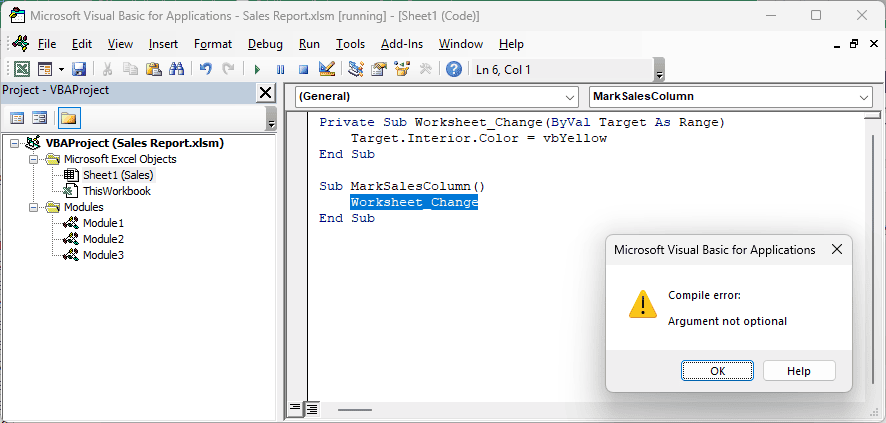886x423 pixels.
Task: Toggle Full Module View button
Action: 311,408
